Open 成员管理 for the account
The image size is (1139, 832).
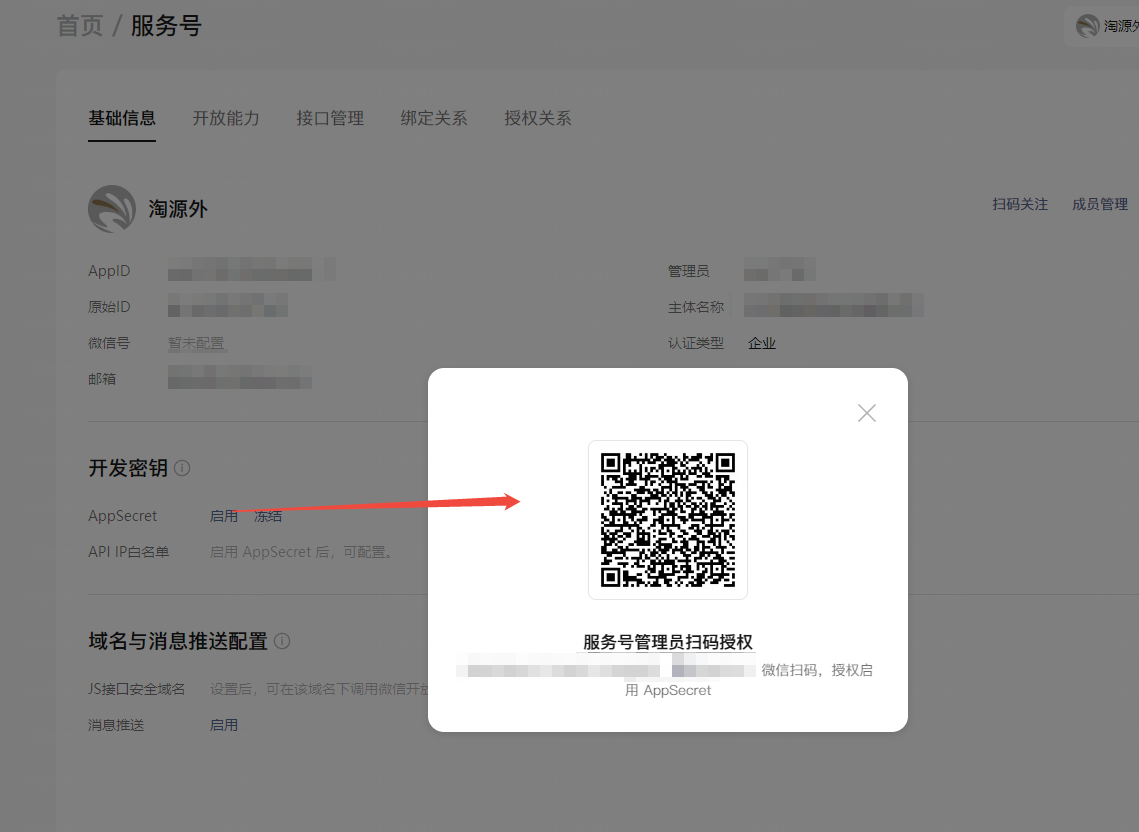click(1100, 204)
